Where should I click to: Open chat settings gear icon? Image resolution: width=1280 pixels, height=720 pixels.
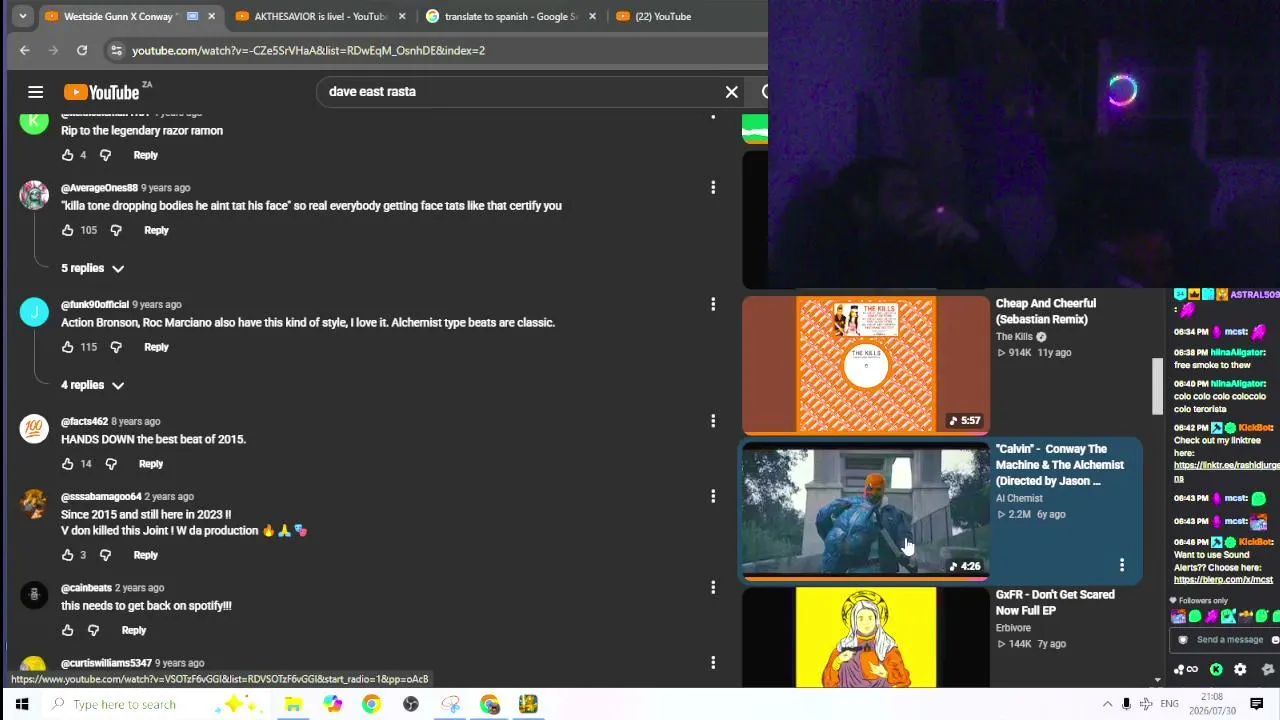pyautogui.click(x=1240, y=670)
